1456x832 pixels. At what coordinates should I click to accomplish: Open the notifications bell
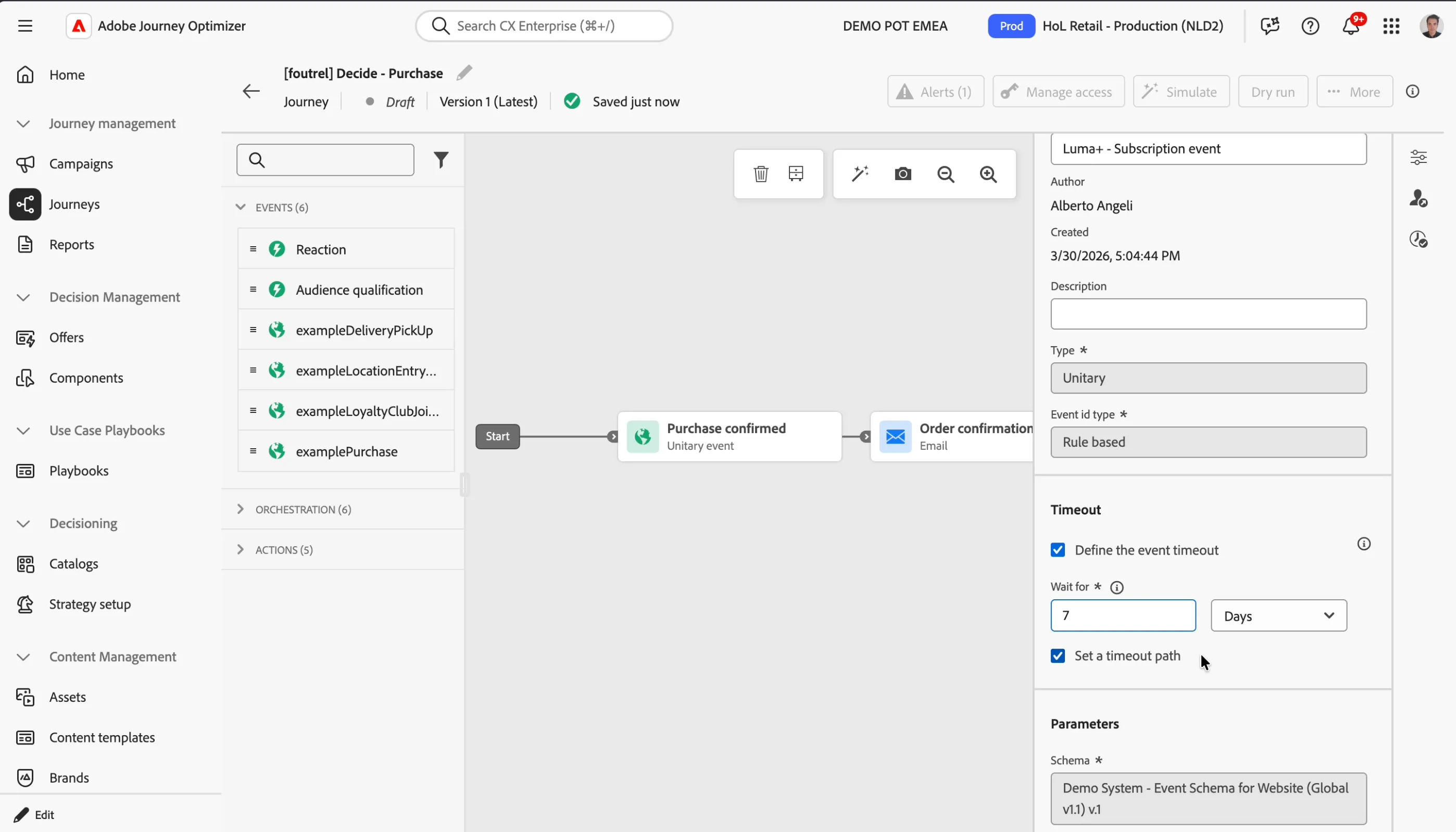(x=1351, y=26)
